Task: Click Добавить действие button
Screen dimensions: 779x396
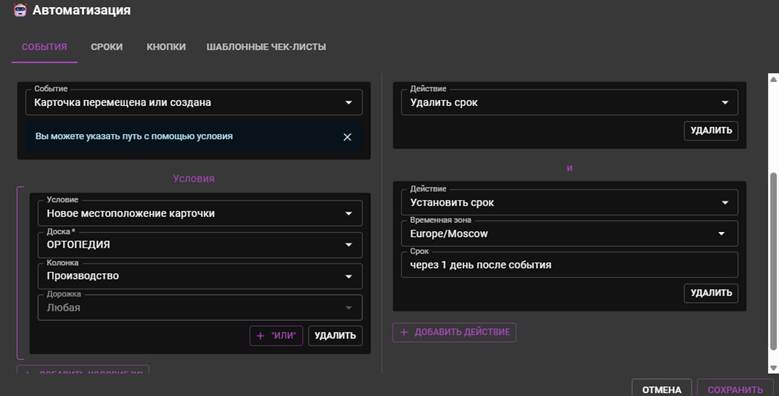Action: tap(455, 332)
